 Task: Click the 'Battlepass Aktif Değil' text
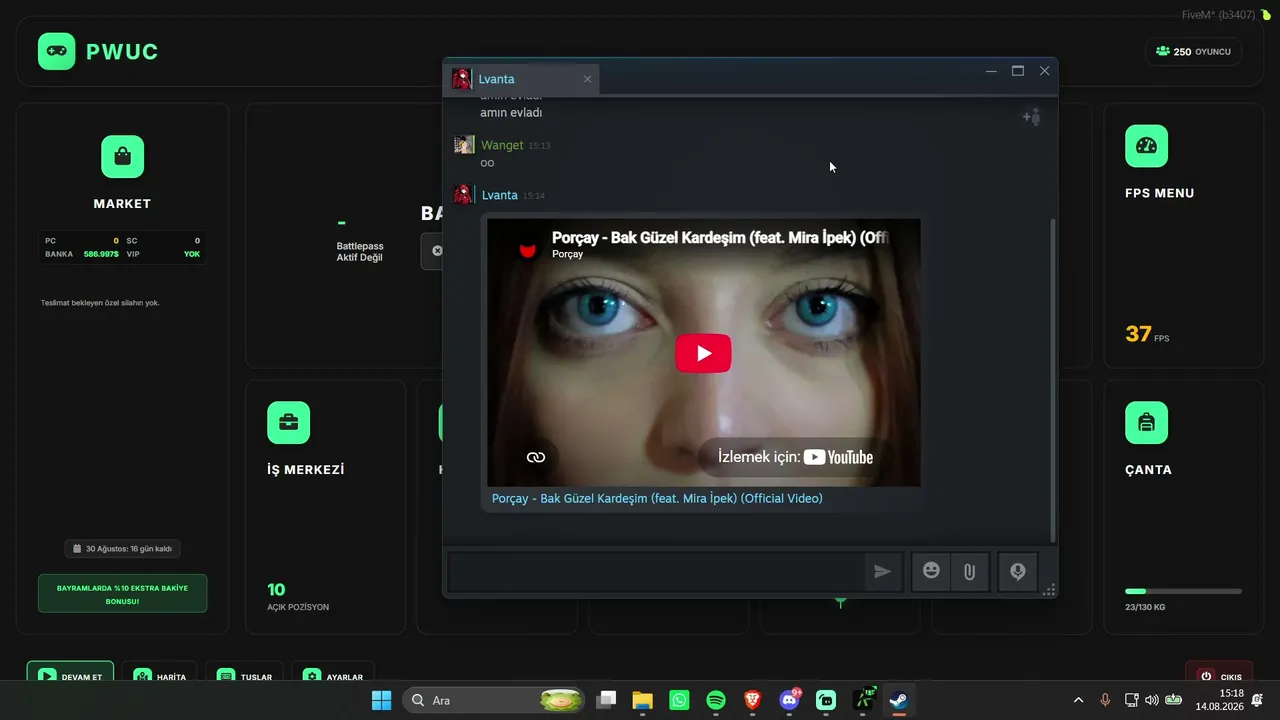click(360, 252)
